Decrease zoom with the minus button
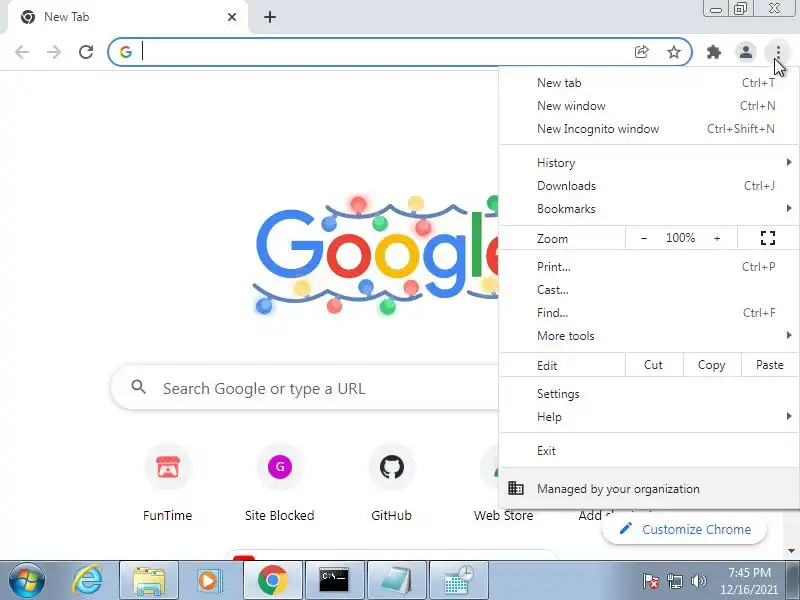The width and height of the screenshot is (800, 600). coord(644,238)
